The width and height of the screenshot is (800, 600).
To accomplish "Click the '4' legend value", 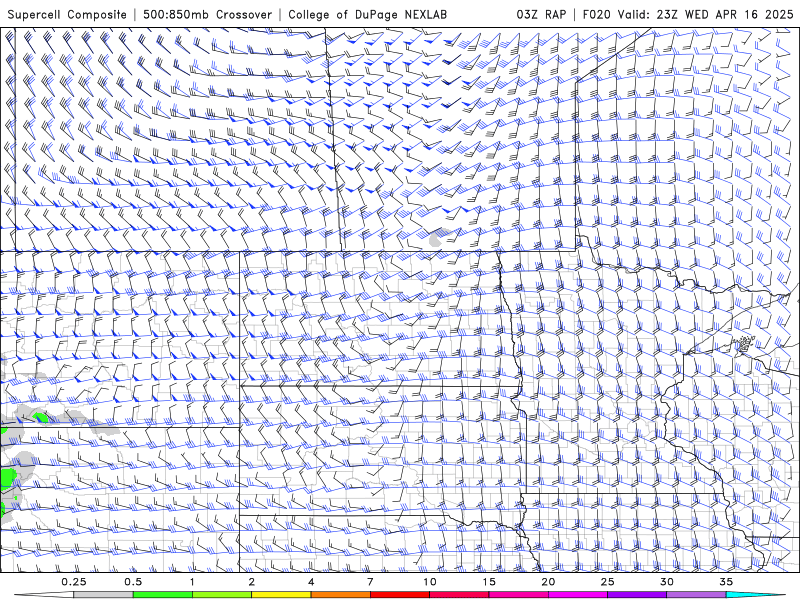I will coord(311,582).
